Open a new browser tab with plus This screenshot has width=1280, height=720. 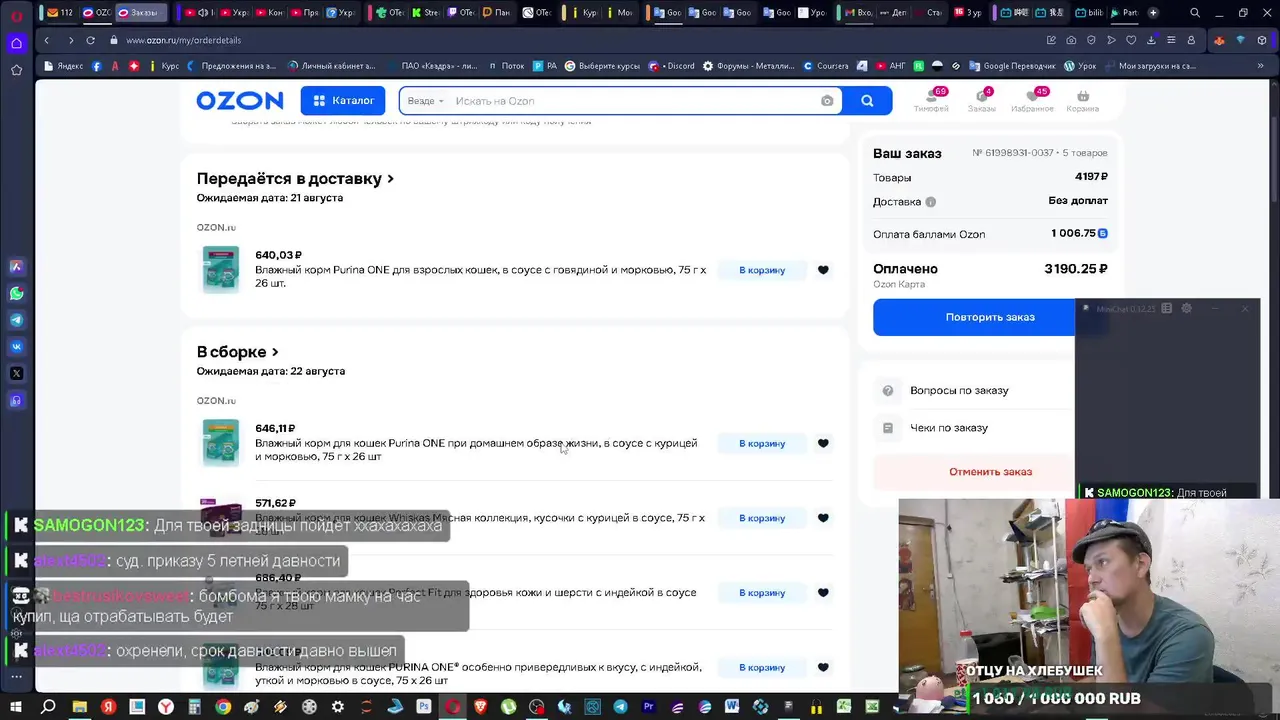coord(1153,13)
